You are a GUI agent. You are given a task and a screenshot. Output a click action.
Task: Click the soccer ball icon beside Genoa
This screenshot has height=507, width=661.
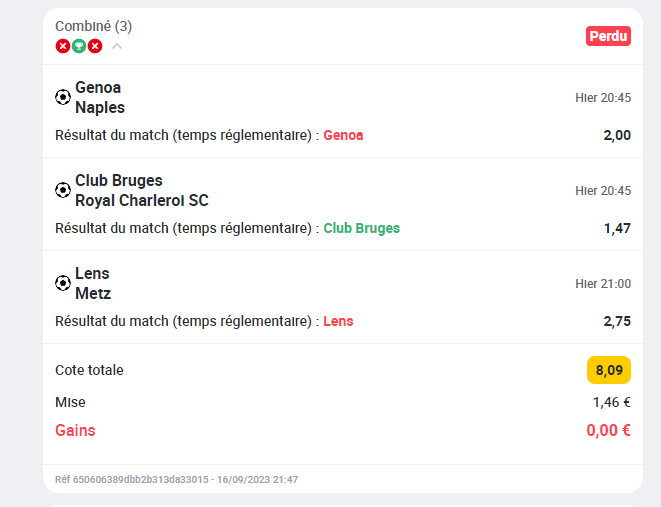(63, 97)
